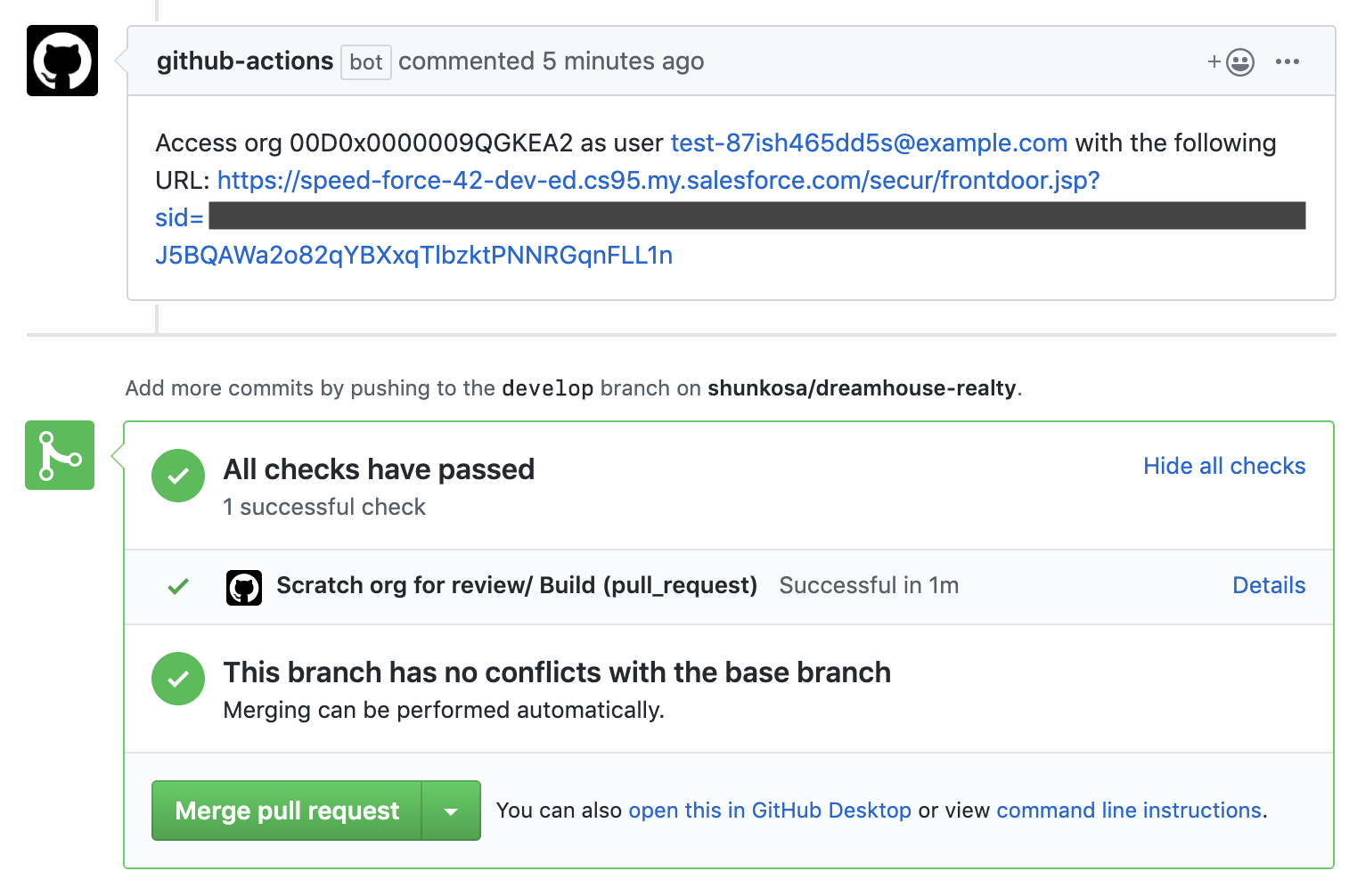
Task: Open Details for the Scratch org build
Action: click(1269, 585)
